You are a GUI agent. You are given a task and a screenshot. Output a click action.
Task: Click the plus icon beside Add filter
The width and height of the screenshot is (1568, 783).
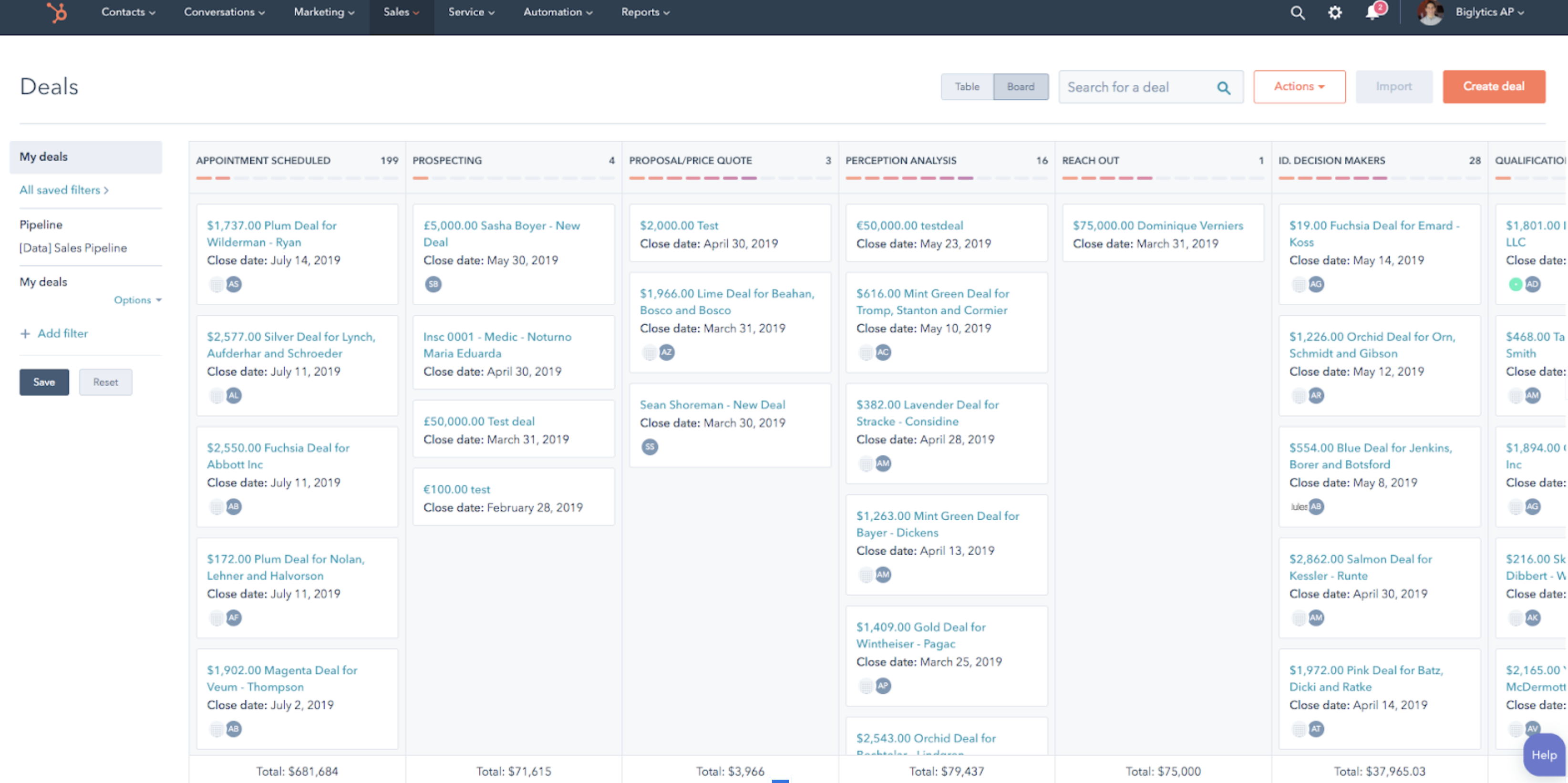click(x=25, y=334)
